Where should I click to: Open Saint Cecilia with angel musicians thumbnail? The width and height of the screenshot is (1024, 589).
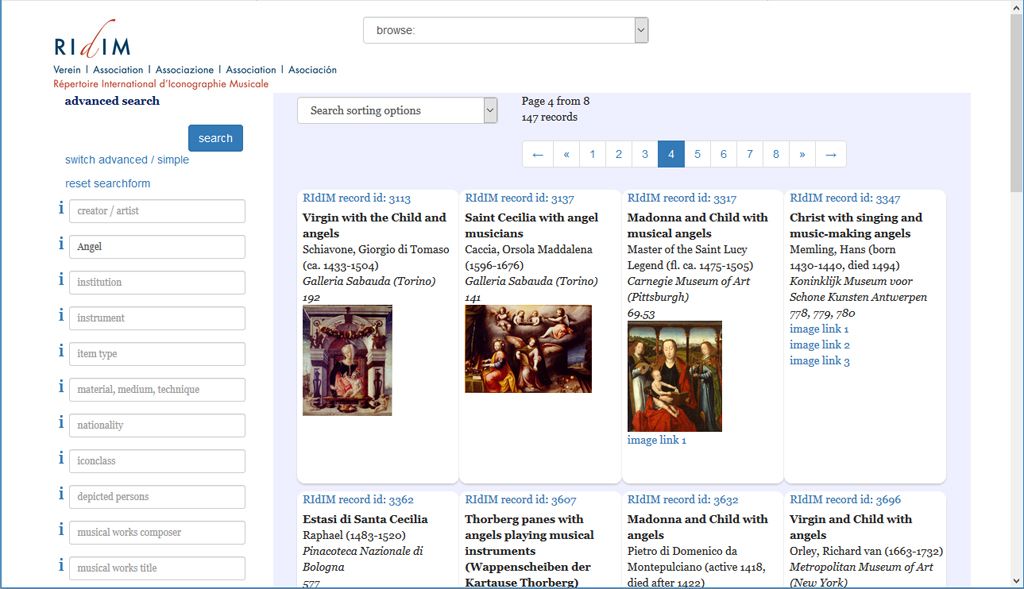coord(528,349)
